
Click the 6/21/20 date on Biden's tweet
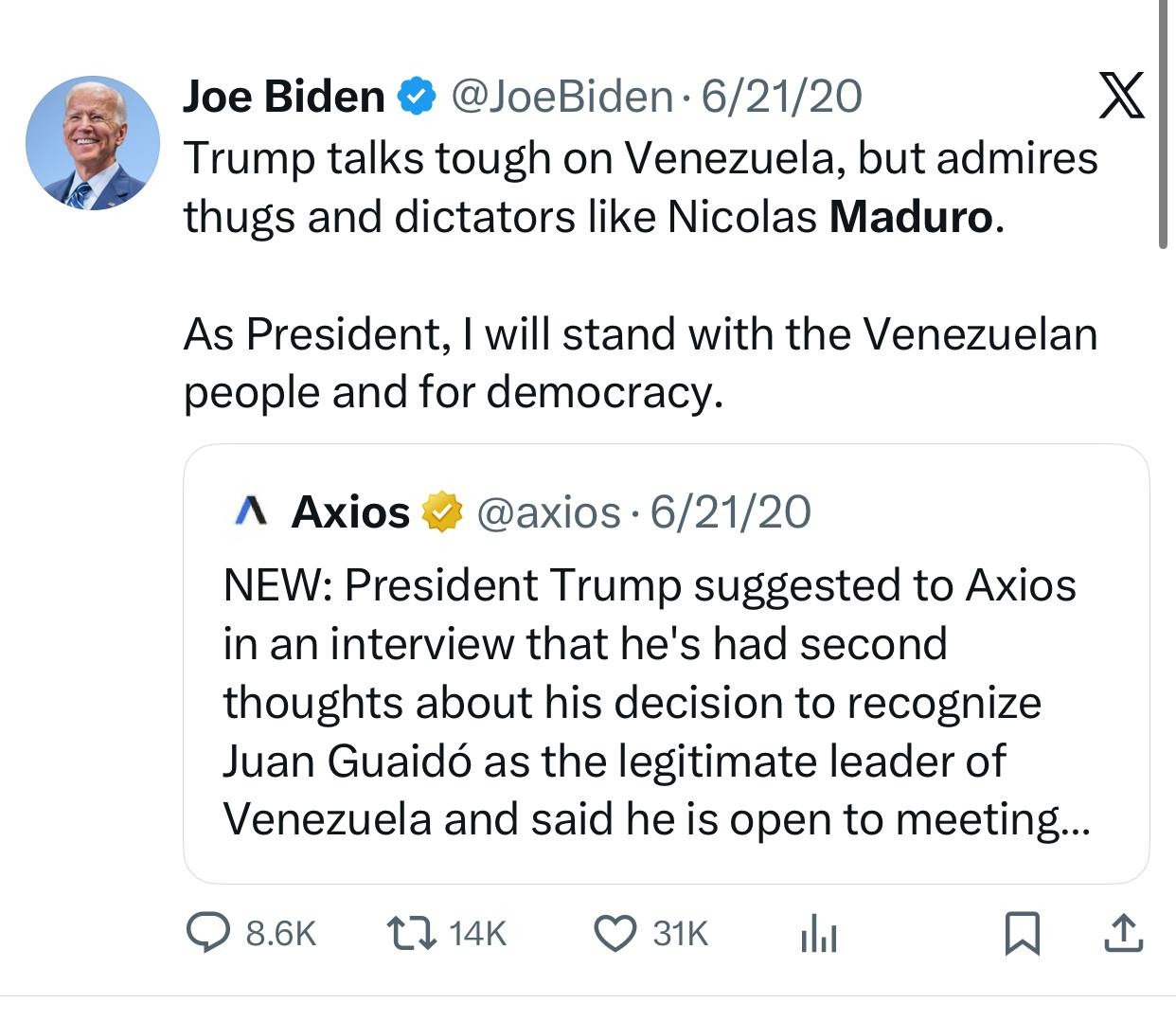pos(780,97)
